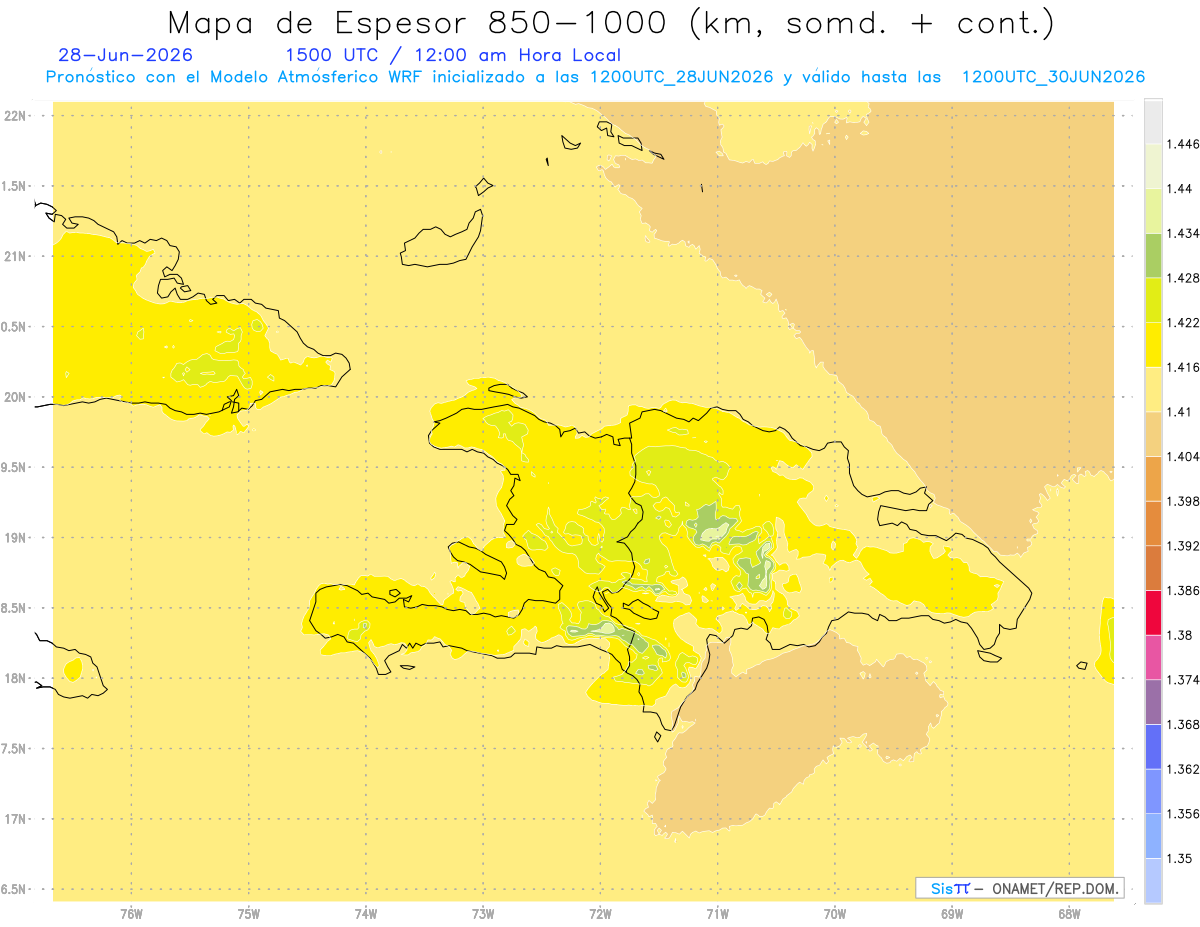The image size is (1200, 927).
Task: Click the green 1.428–1.434 legend color segment
Action: [x=1153, y=255]
